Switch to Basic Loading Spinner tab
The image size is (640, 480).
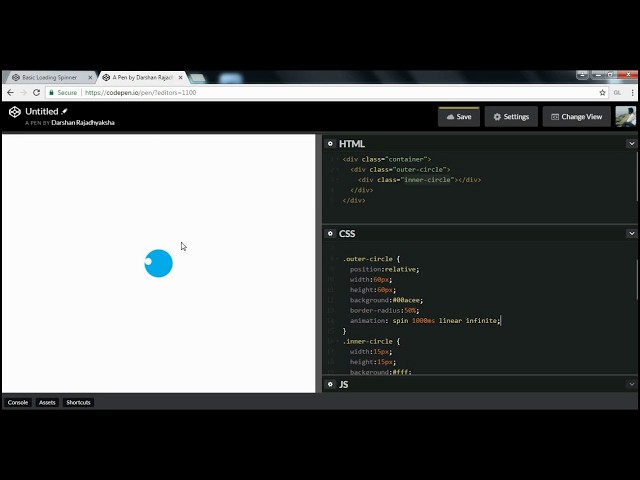tap(49, 77)
